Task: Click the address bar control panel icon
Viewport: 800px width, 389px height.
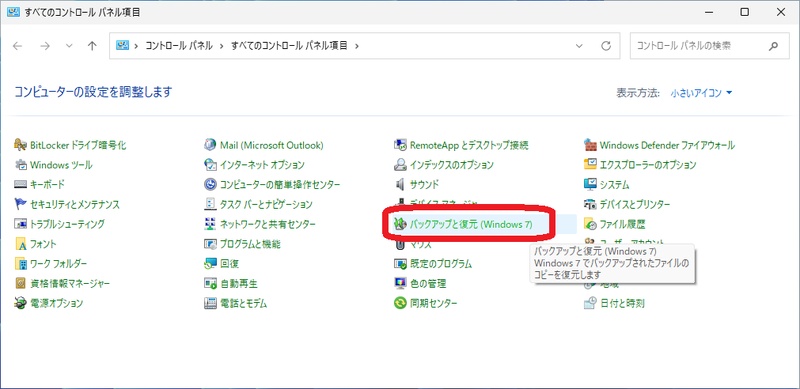Action: (122, 45)
